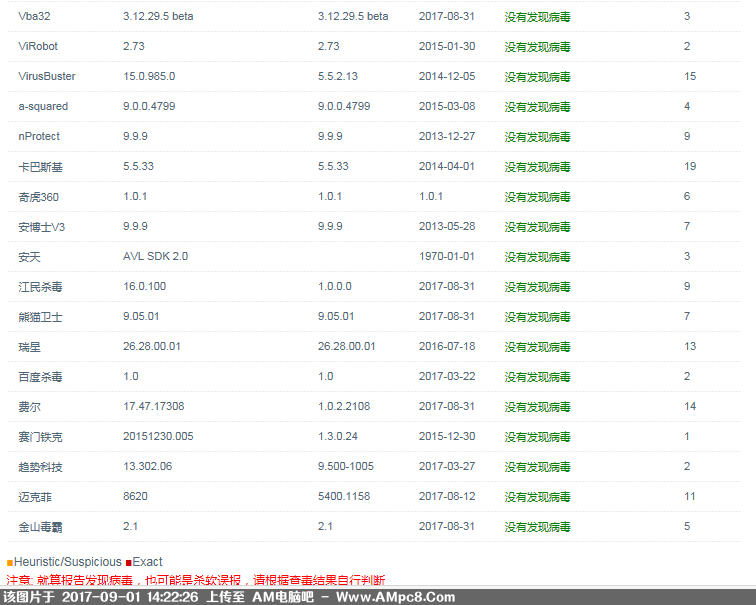Click the red Exact legend square
The image size is (756, 605).
(x=128, y=563)
